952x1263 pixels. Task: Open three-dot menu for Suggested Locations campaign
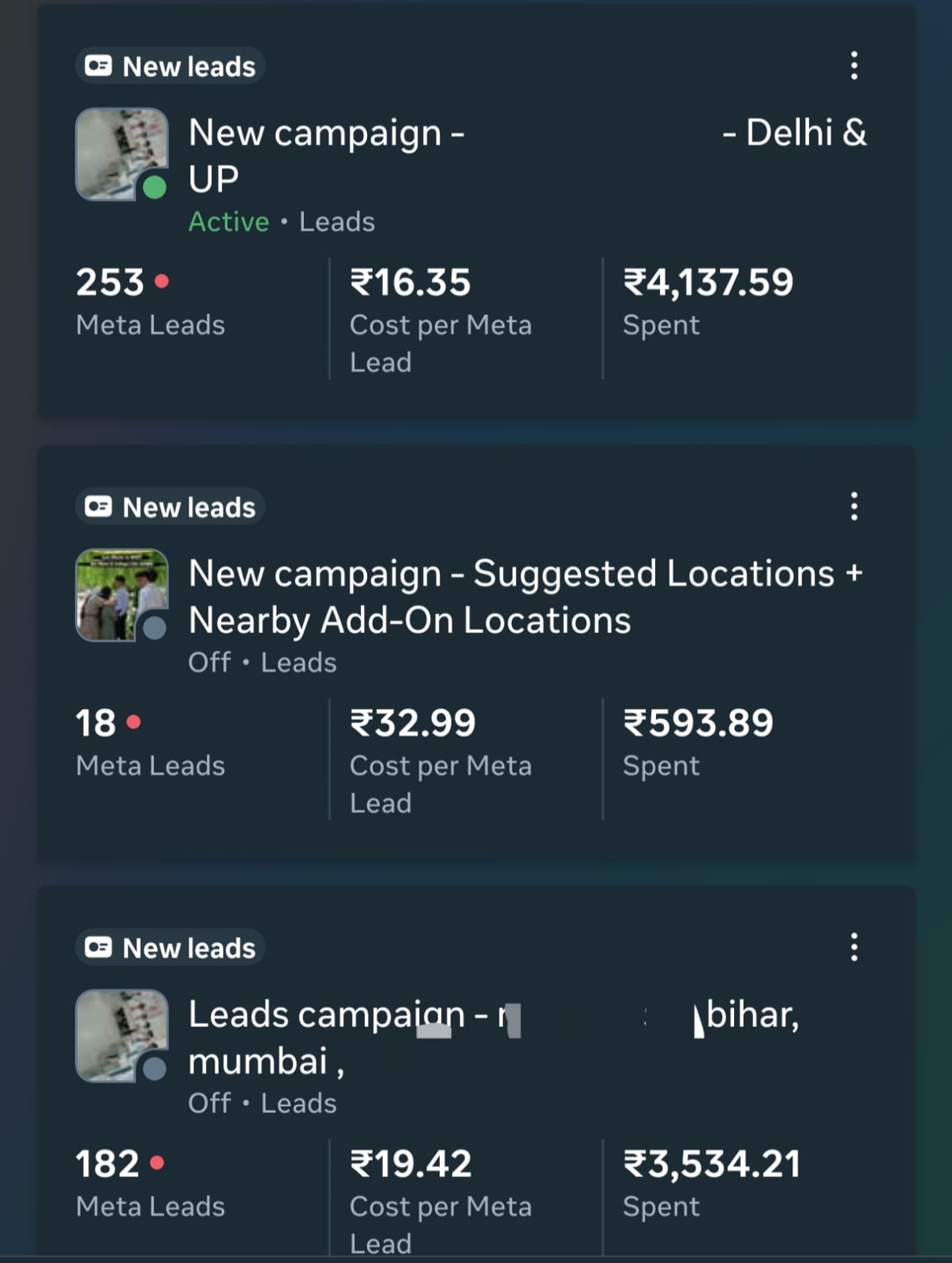coord(853,506)
